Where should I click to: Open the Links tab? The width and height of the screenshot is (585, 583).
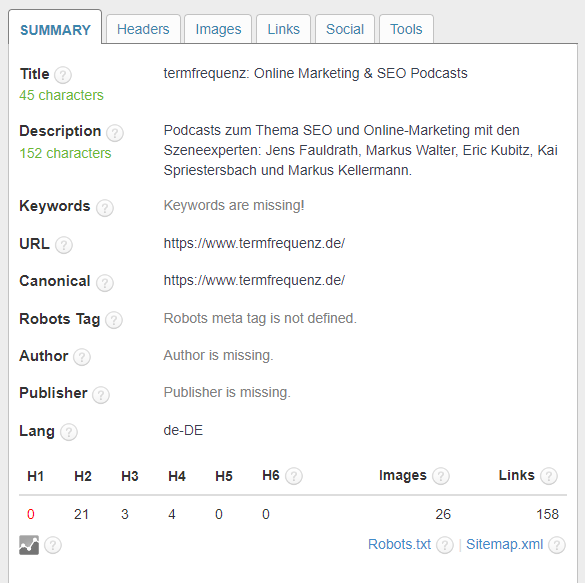point(284,29)
